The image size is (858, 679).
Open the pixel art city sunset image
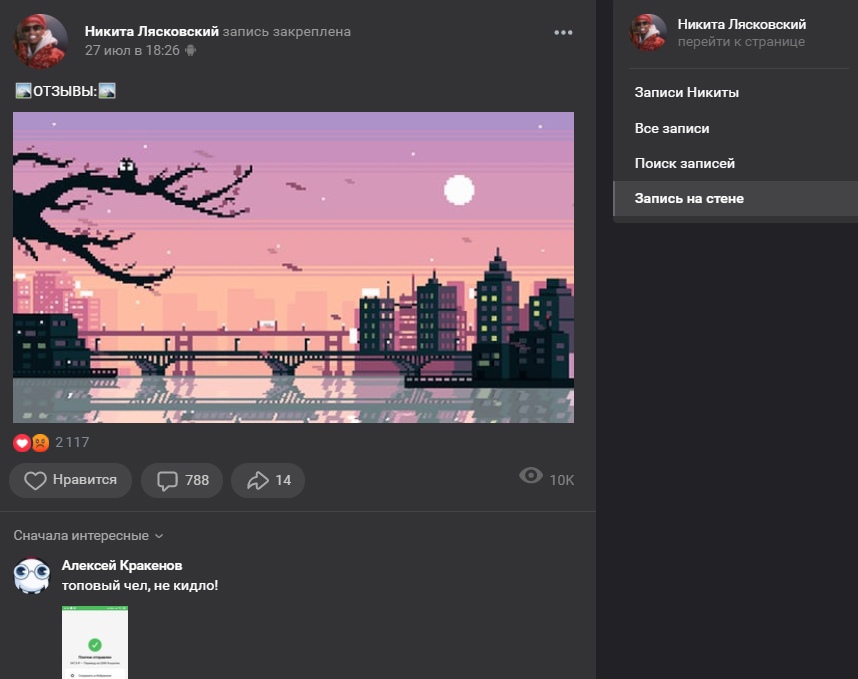(293, 267)
